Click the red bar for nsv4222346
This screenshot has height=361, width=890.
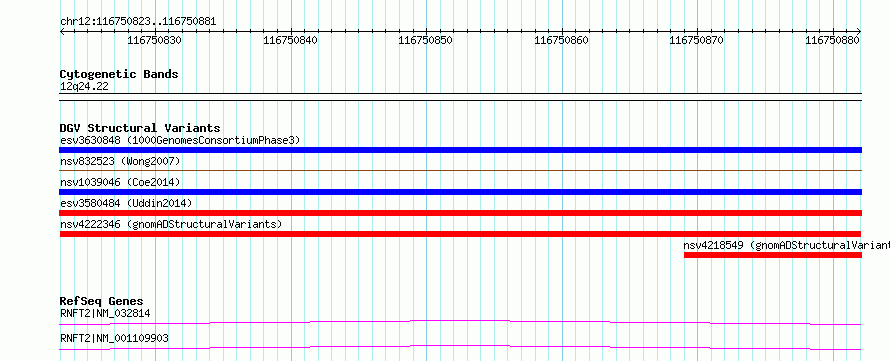click(x=460, y=234)
